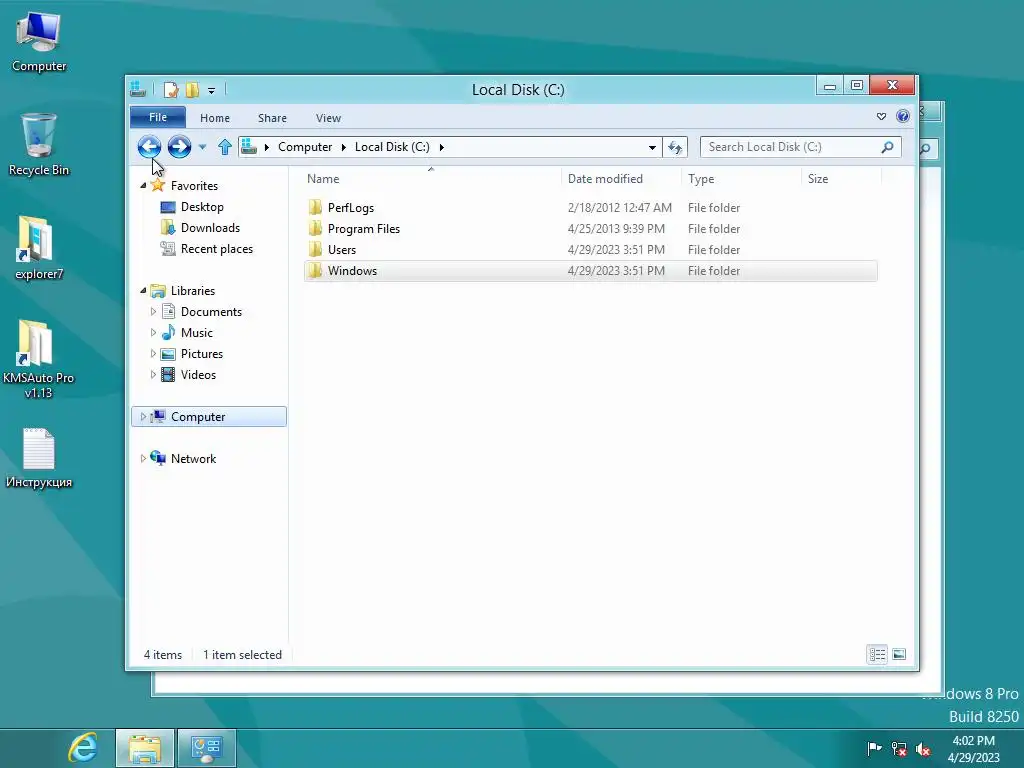Open Desktop in the navigation pane
Image resolution: width=1024 pixels, height=768 pixels.
(x=202, y=207)
